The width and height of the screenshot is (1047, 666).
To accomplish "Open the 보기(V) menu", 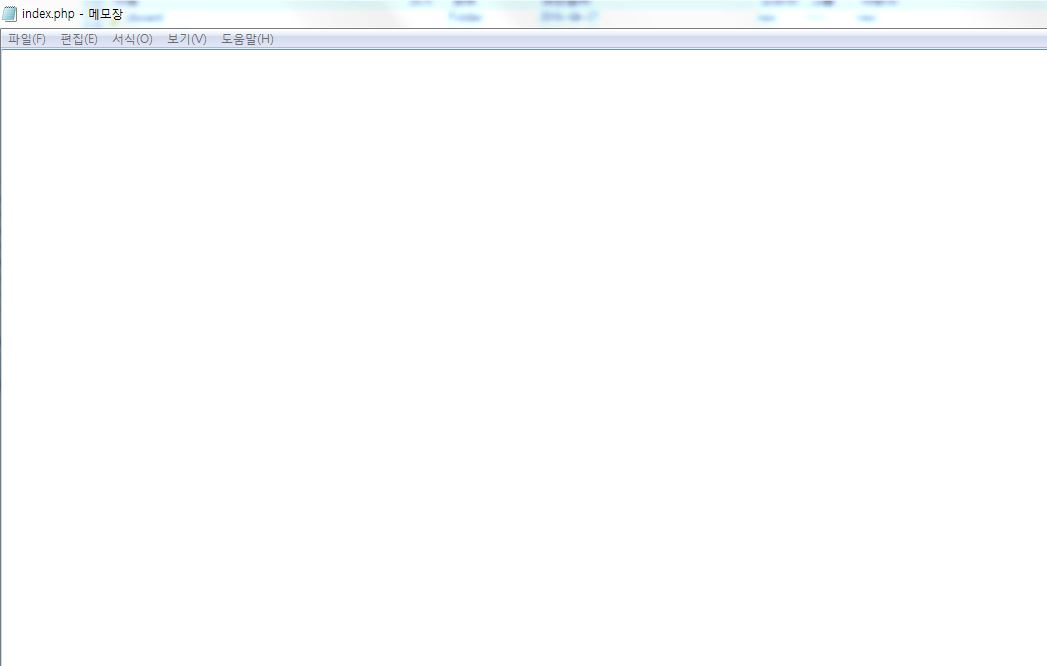I will pyautogui.click(x=186, y=39).
